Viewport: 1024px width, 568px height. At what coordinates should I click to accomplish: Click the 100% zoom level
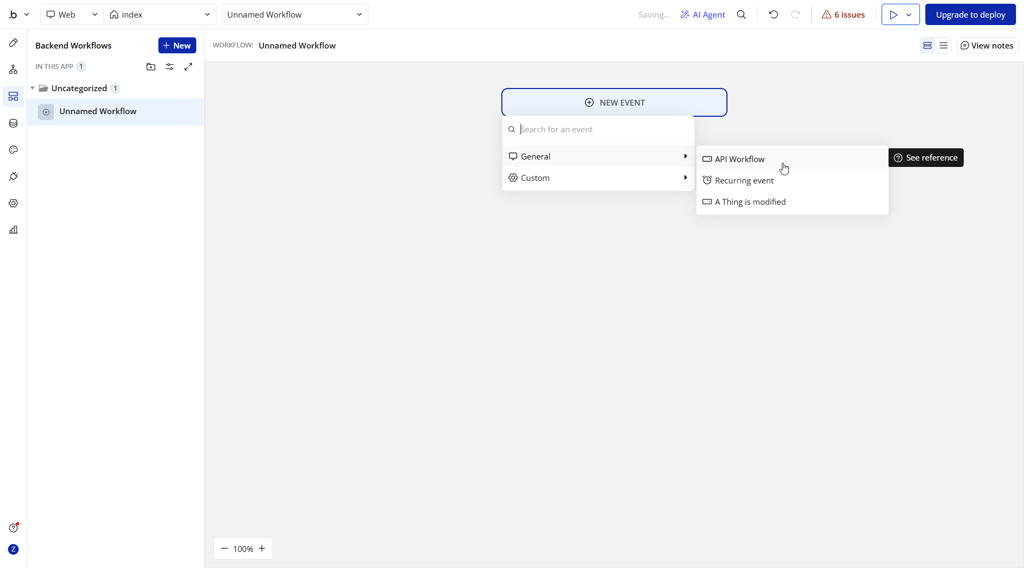243,549
